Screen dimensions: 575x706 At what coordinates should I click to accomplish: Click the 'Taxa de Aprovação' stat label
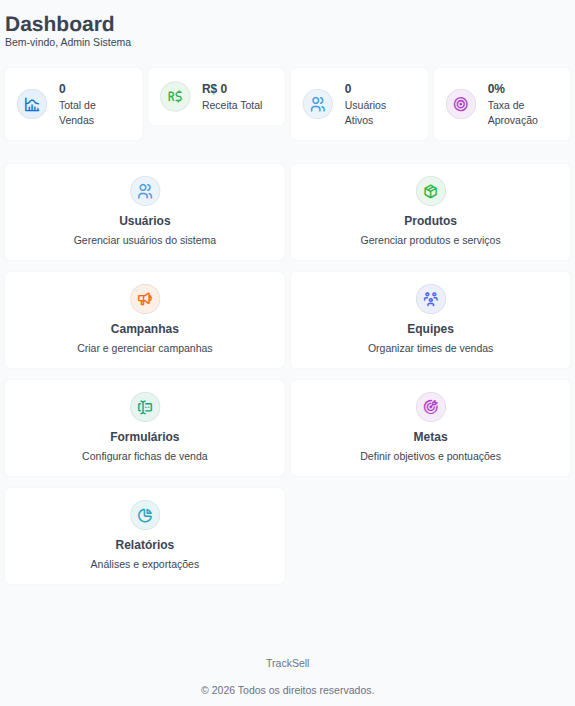(x=513, y=113)
